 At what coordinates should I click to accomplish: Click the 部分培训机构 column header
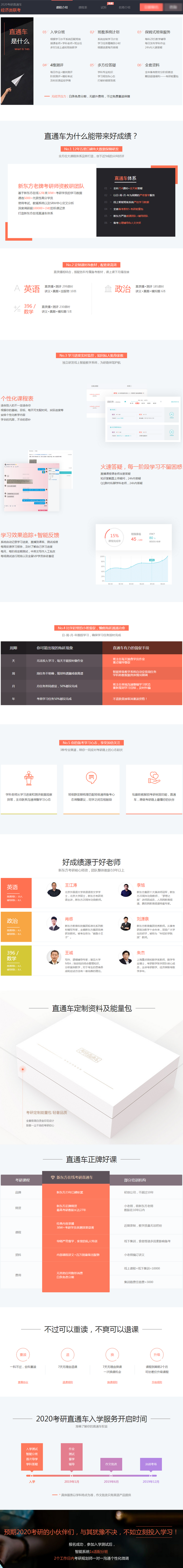(135, 1180)
